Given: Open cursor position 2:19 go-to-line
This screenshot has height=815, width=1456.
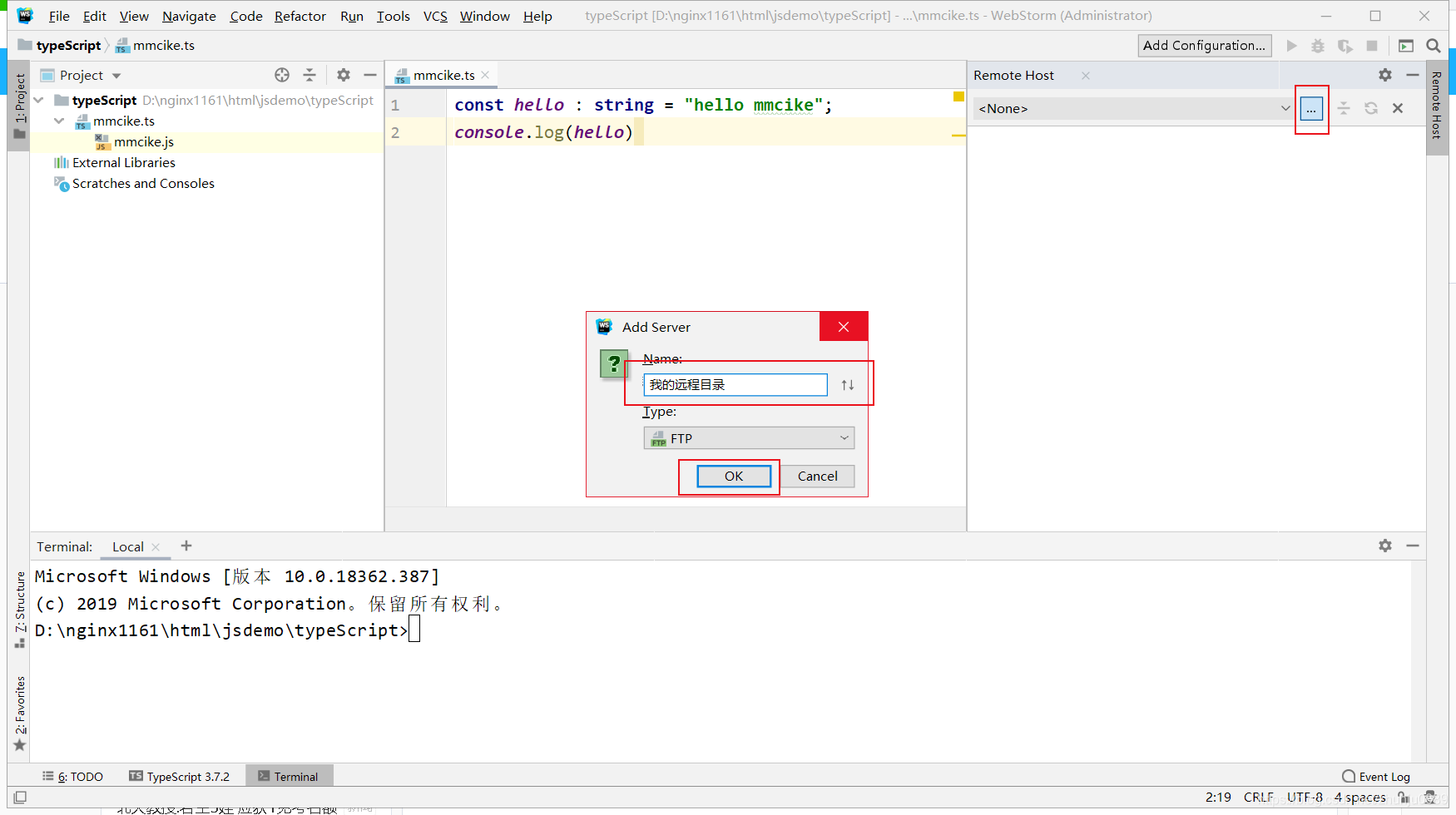Looking at the screenshot, I should click(1218, 798).
